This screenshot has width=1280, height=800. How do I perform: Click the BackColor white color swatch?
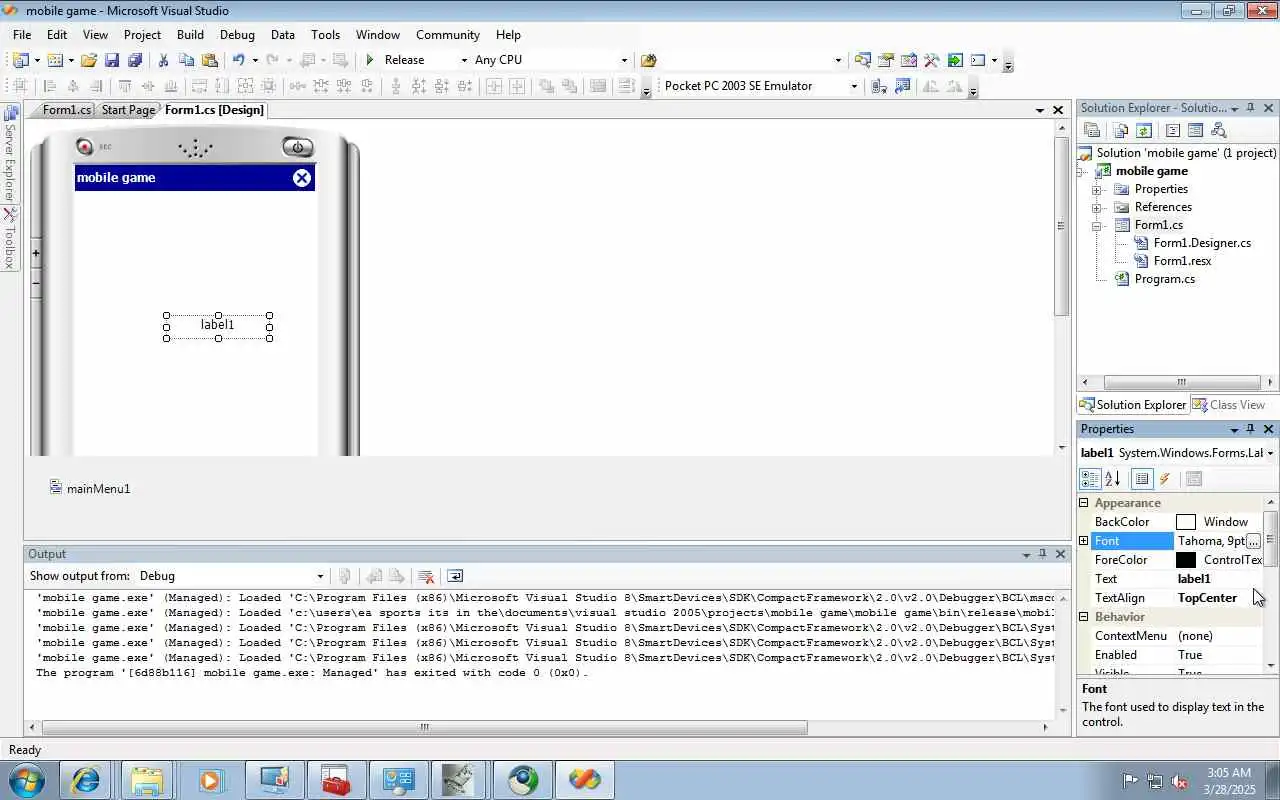pos(1186,522)
